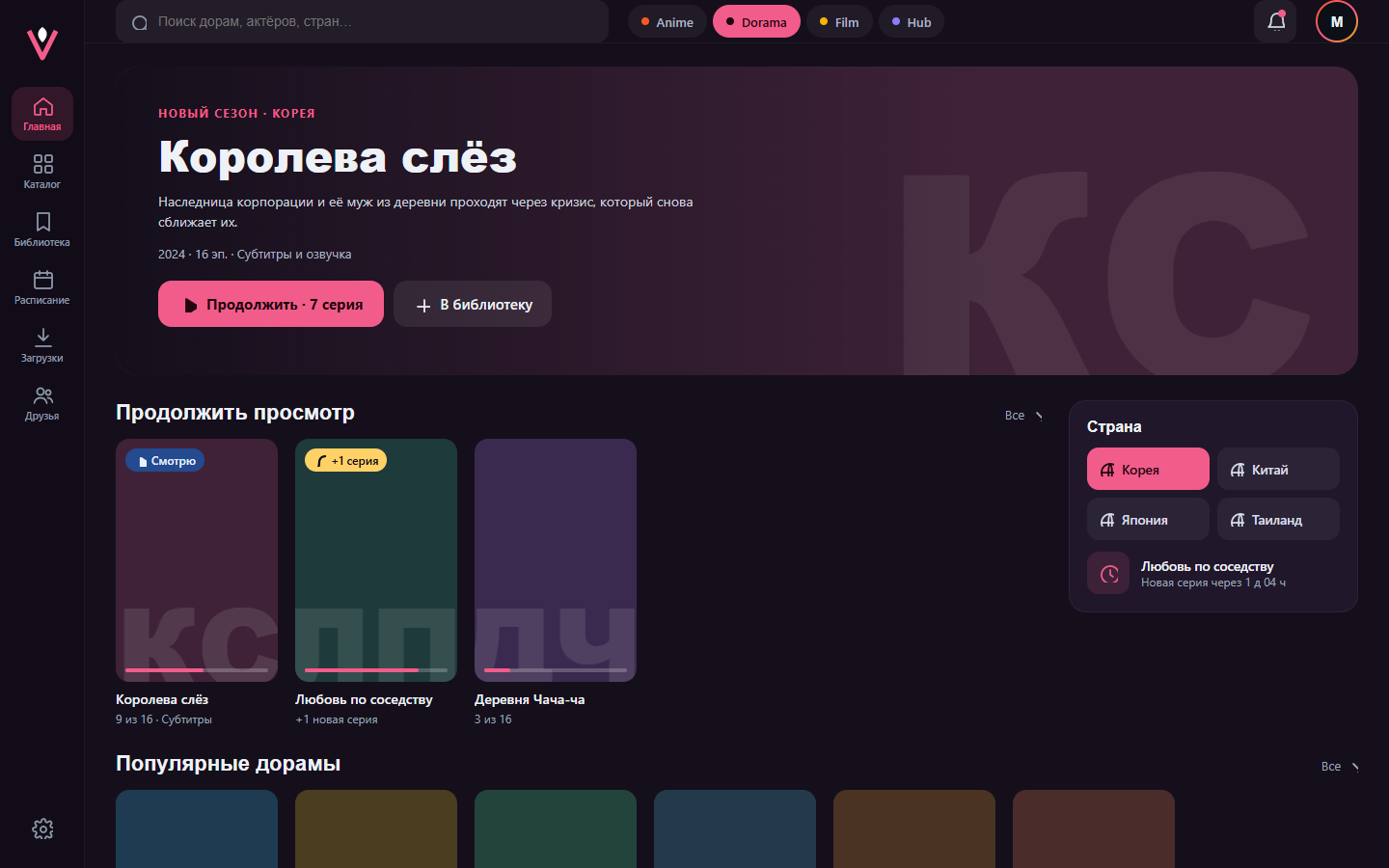Expand Все for Продолжить просмотр
Image resolution: width=1389 pixels, height=868 pixels.
click(x=1023, y=416)
